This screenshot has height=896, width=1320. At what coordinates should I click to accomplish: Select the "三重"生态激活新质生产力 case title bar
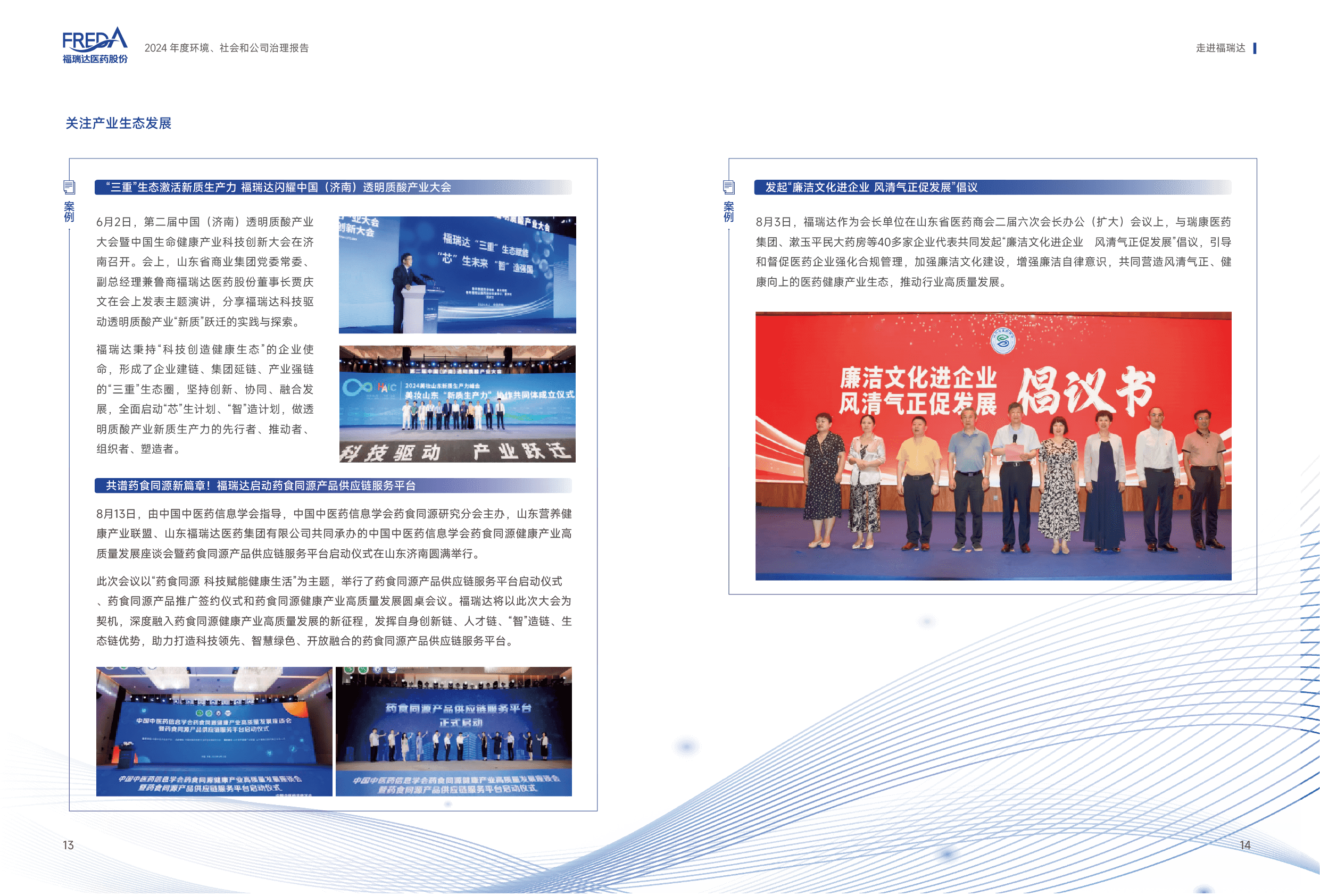[x=333, y=187]
